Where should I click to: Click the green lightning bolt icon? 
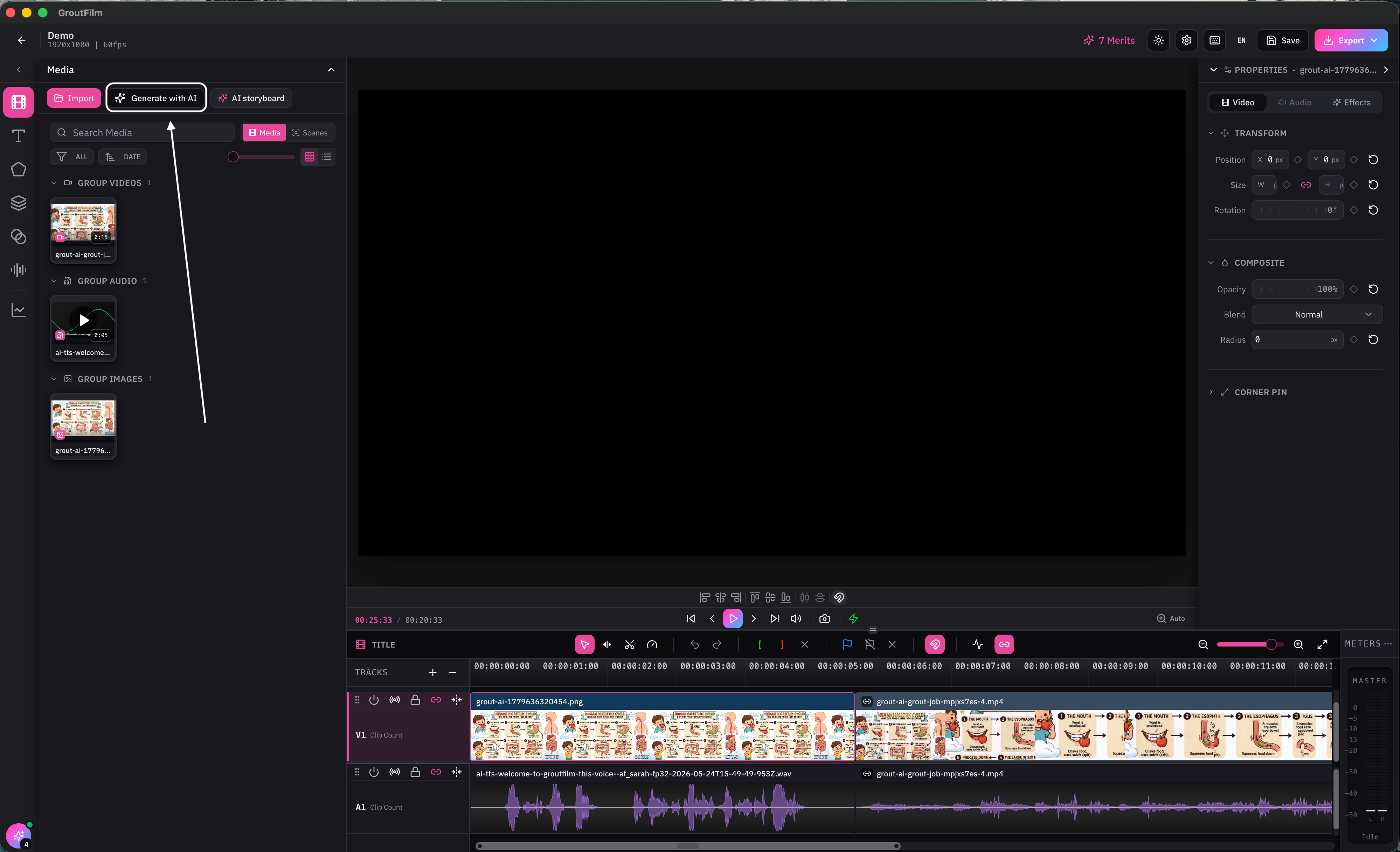(x=853, y=619)
